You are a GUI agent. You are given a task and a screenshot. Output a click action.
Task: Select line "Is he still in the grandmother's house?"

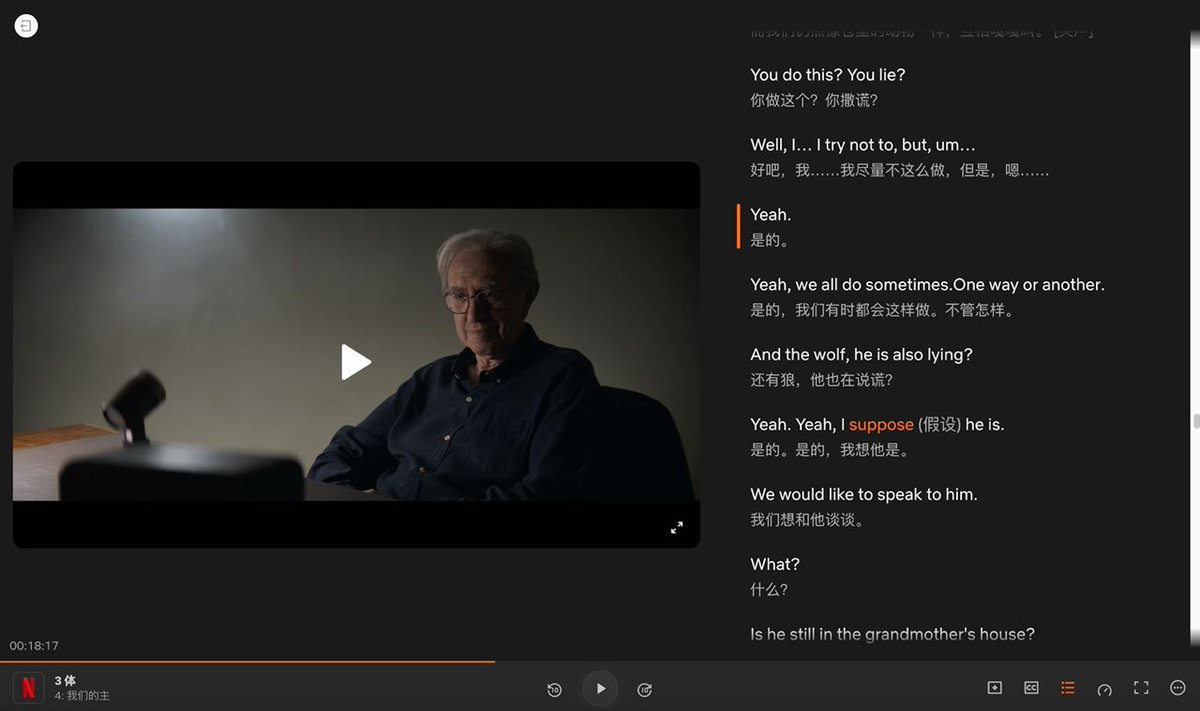(x=892, y=634)
